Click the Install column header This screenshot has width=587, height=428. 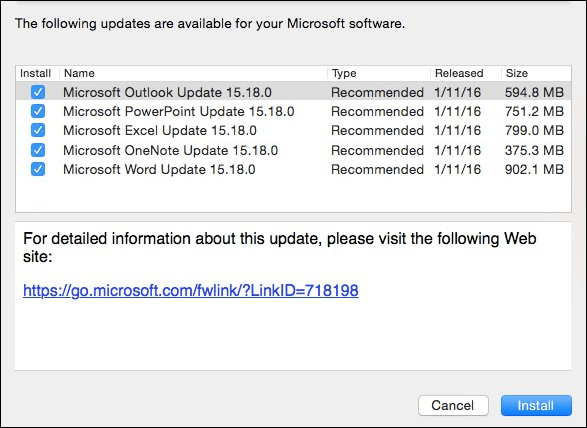pyautogui.click(x=36, y=73)
